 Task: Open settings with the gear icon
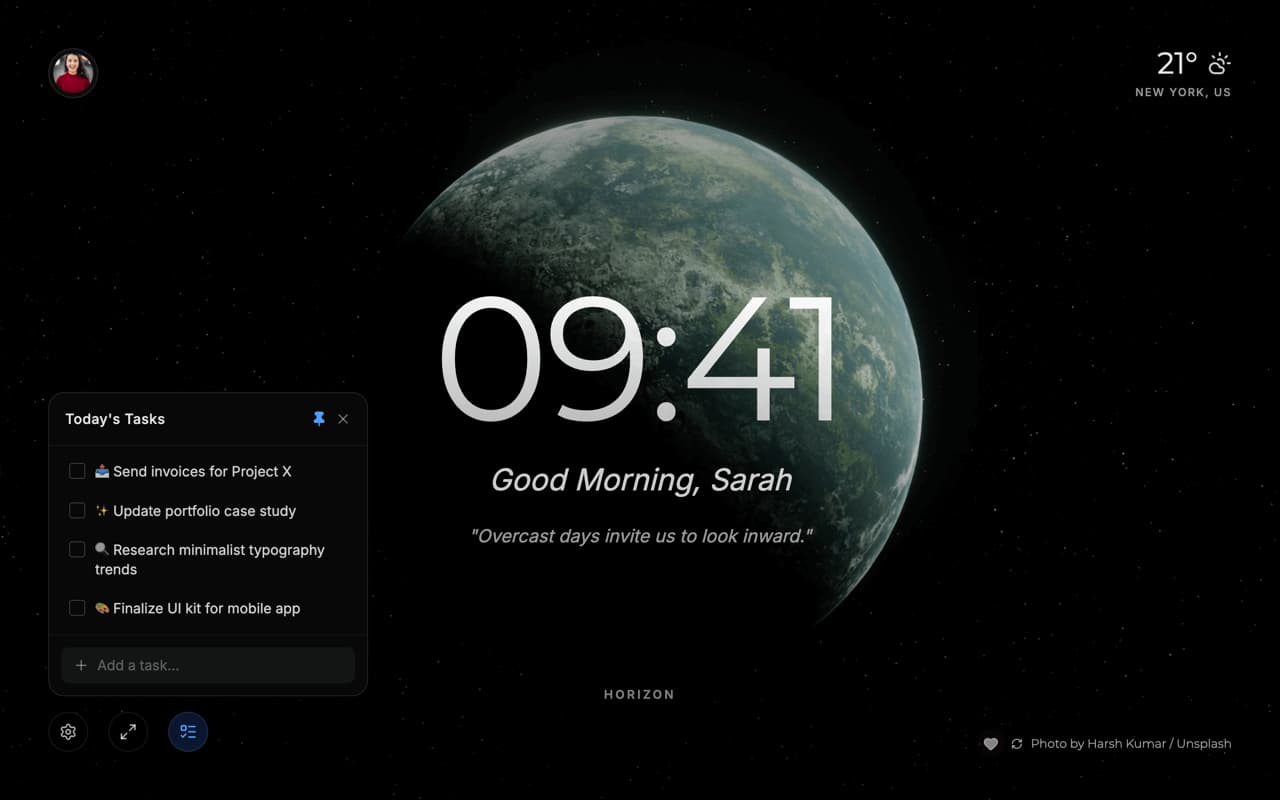[x=68, y=732]
